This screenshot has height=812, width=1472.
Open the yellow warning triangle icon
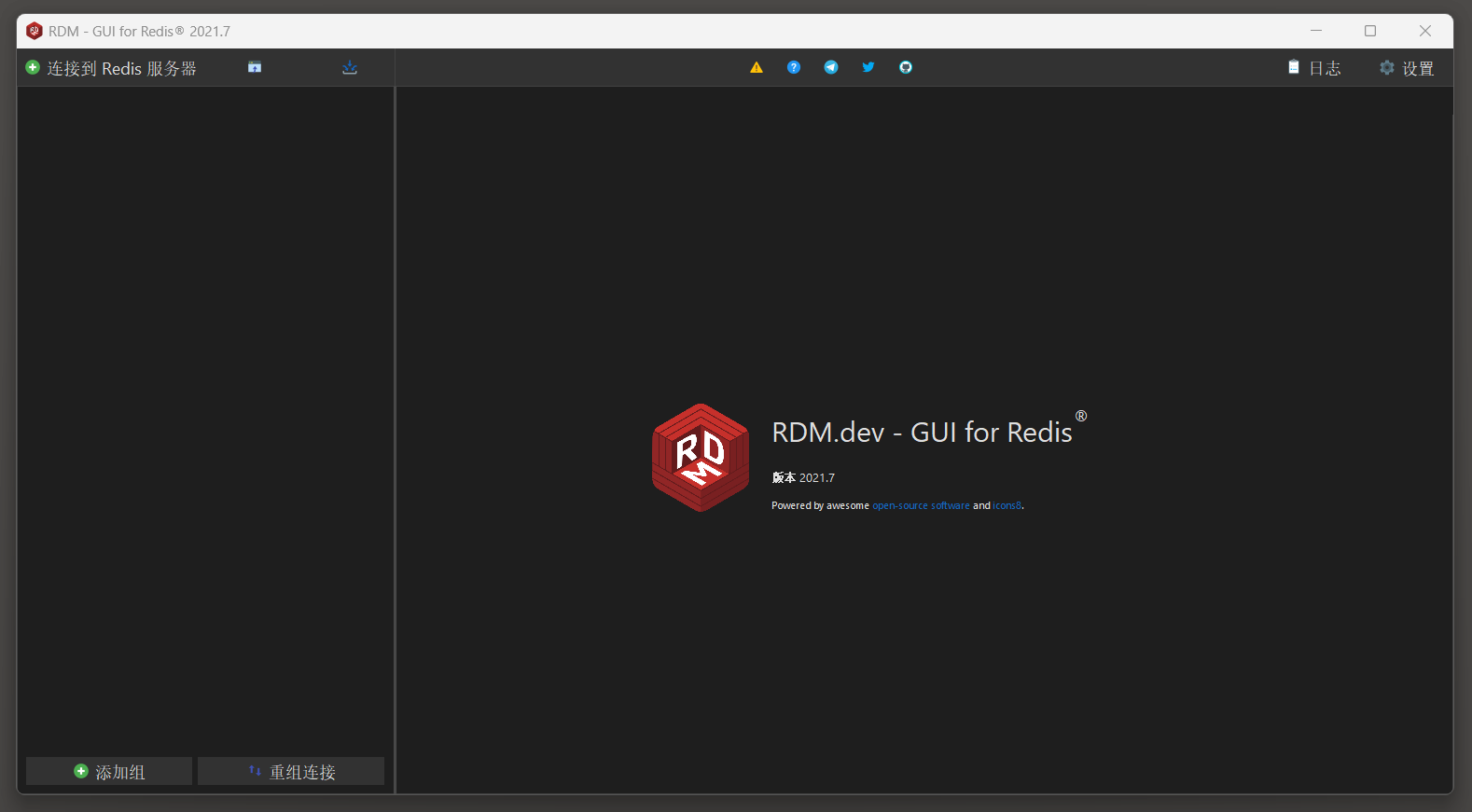pos(757,67)
